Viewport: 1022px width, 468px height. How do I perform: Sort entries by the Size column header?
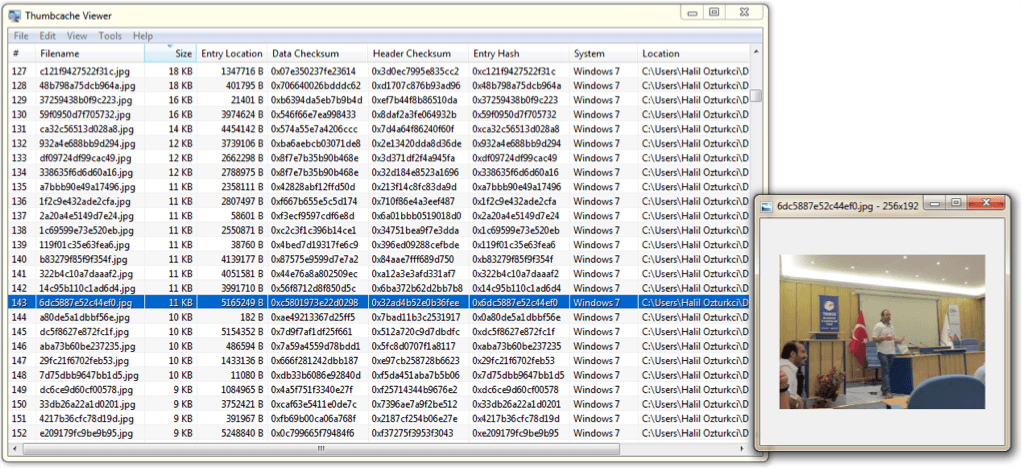click(x=182, y=54)
